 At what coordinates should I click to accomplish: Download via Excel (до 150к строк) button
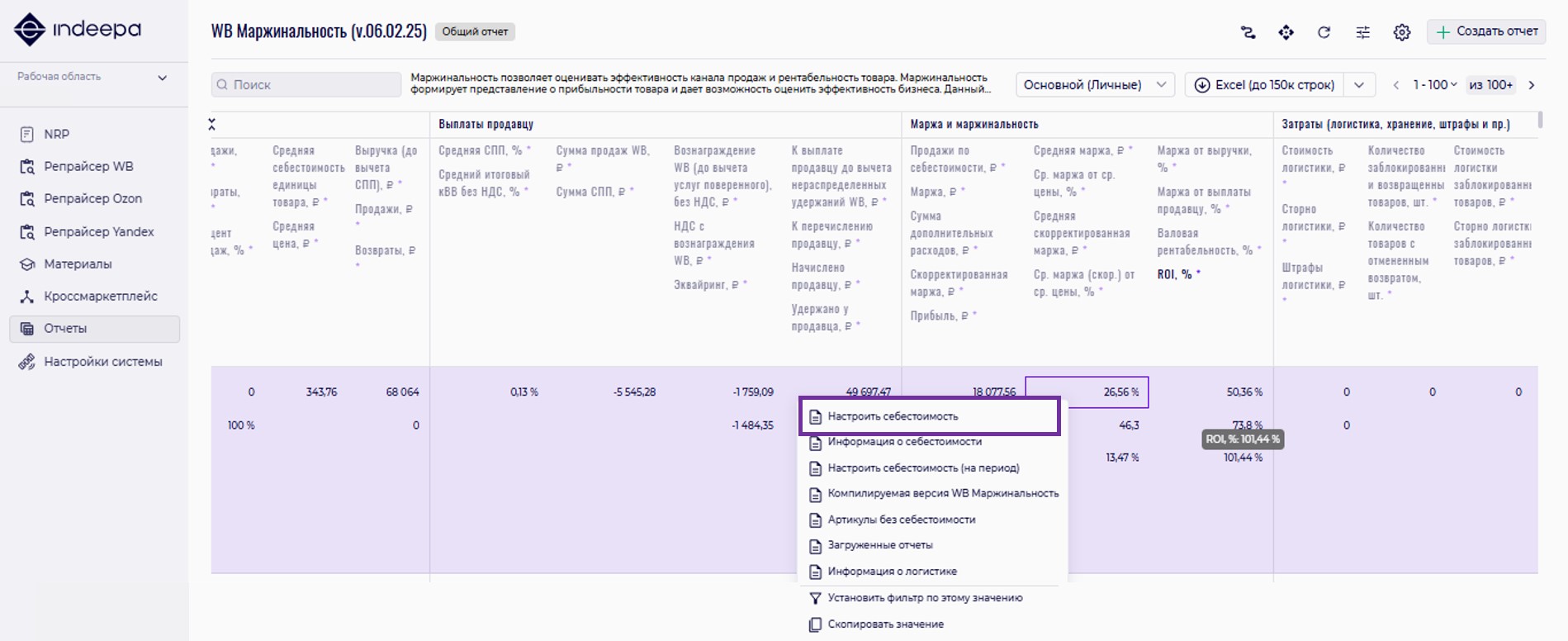(x=1265, y=84)
